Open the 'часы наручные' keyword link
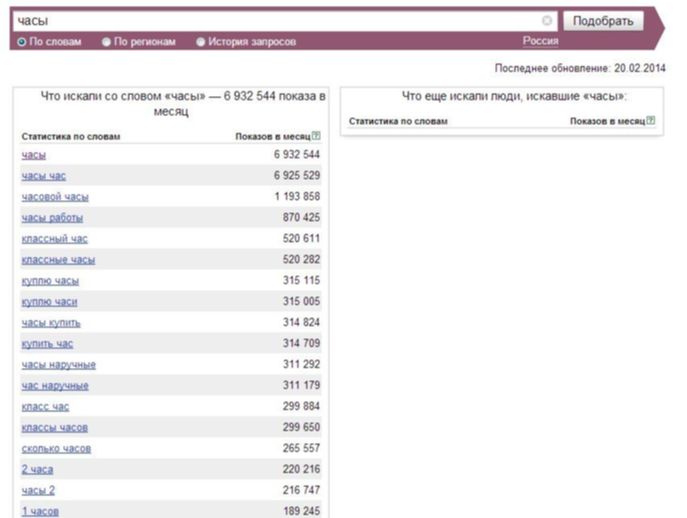 tap(58, 365)
